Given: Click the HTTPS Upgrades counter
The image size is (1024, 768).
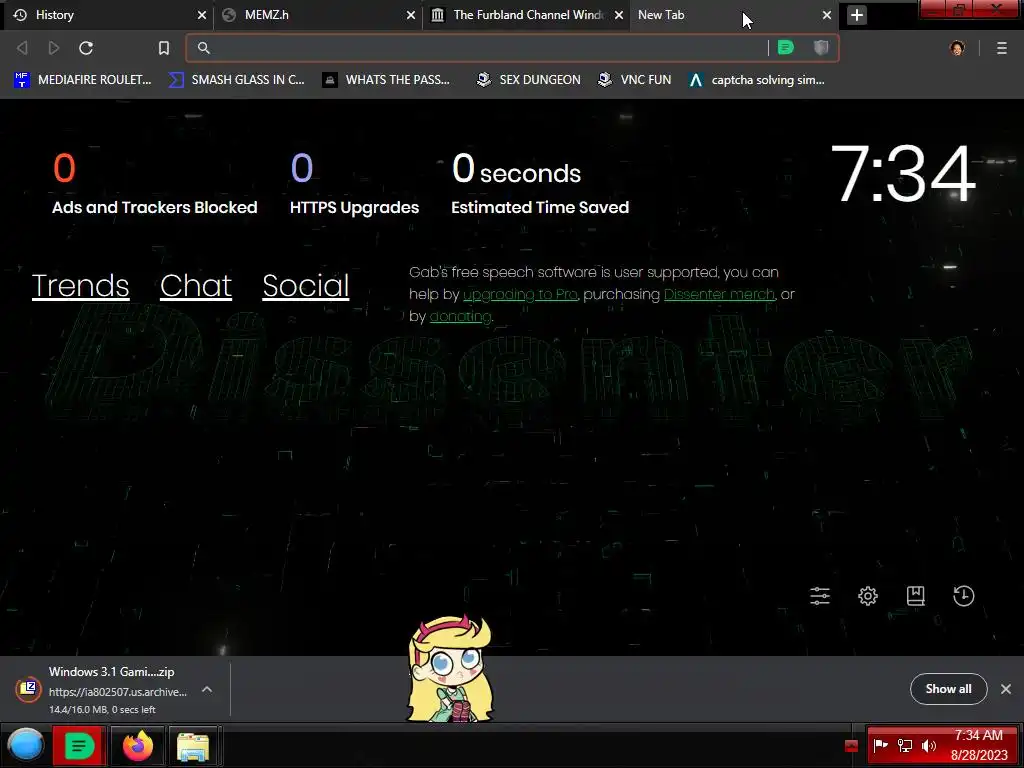Looking at the screenshot, I should pyautogui.click(x=355, y=185).
